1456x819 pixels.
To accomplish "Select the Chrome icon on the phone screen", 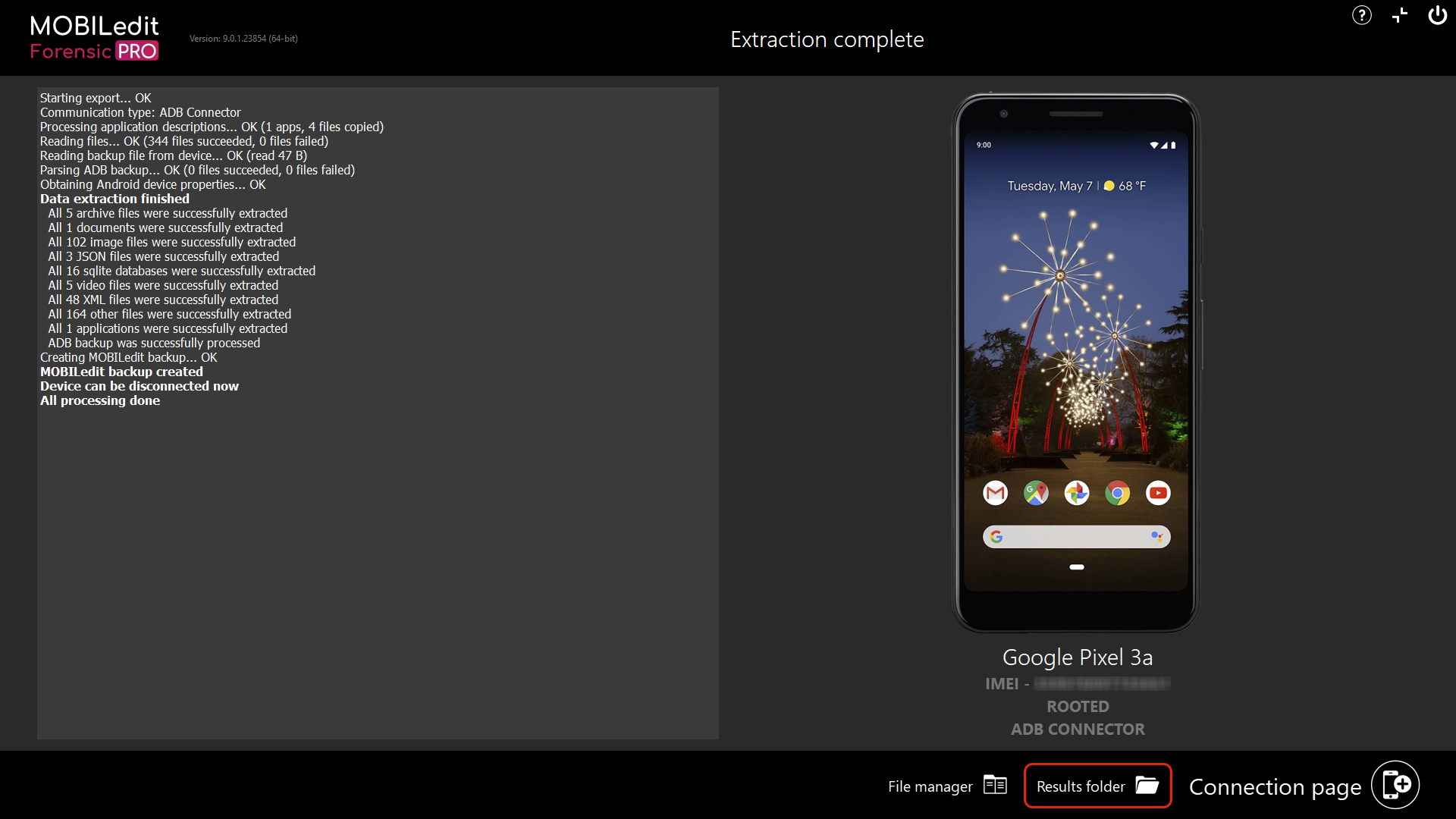I will point(1118,493).
